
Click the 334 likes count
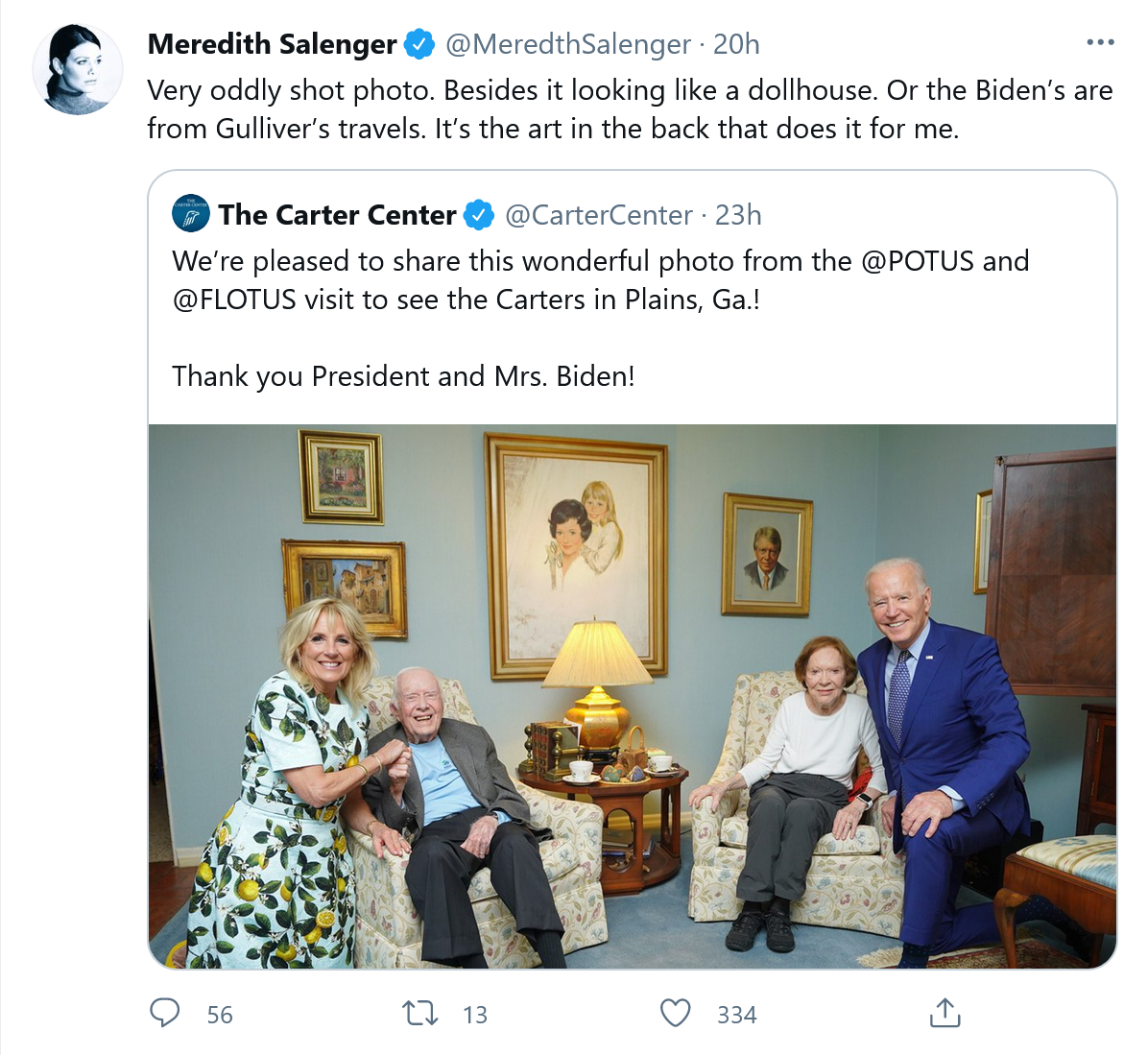(736, 1015)
